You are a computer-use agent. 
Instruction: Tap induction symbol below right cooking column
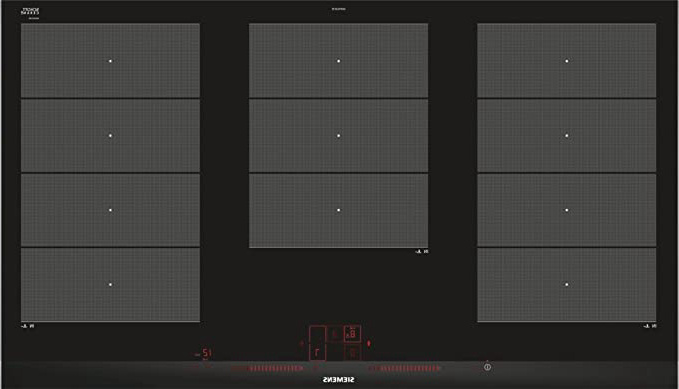(x=650, y=326)
